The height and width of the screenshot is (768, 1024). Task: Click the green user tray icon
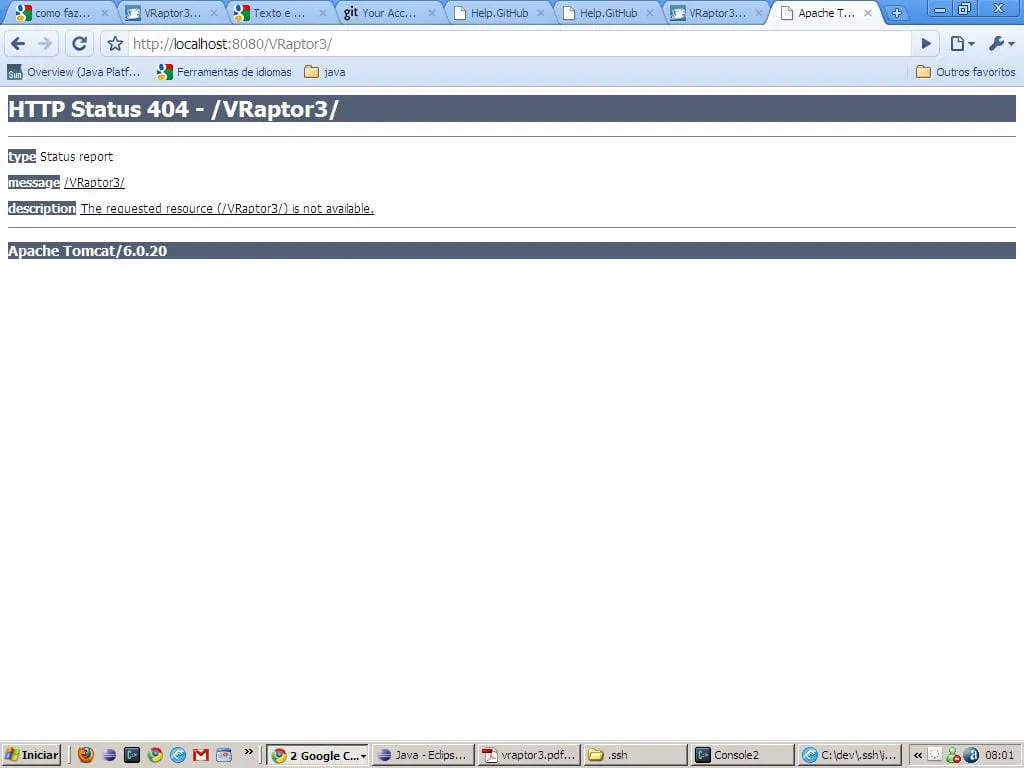coord(953,755)
